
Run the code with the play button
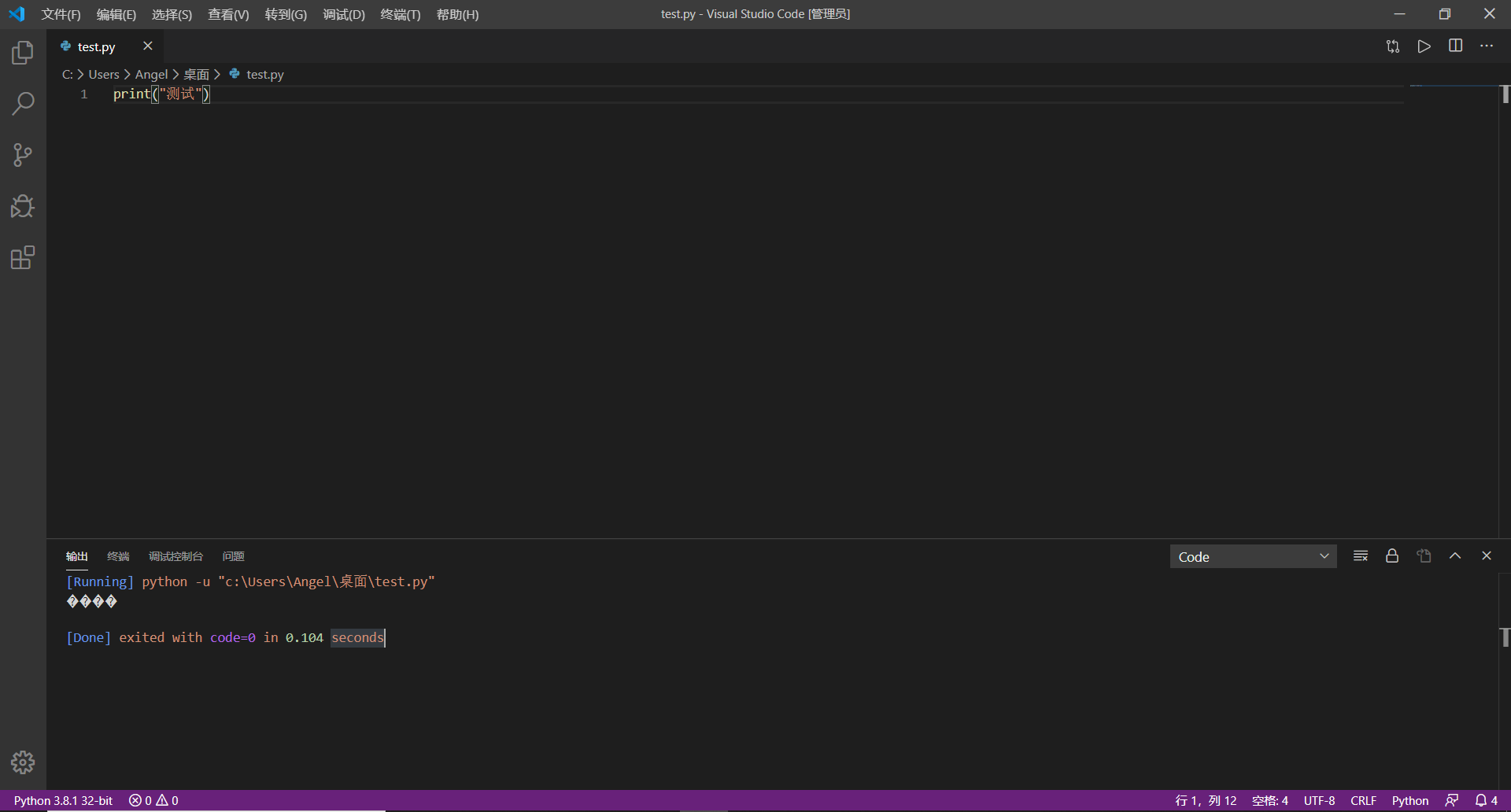point(1424,46)
